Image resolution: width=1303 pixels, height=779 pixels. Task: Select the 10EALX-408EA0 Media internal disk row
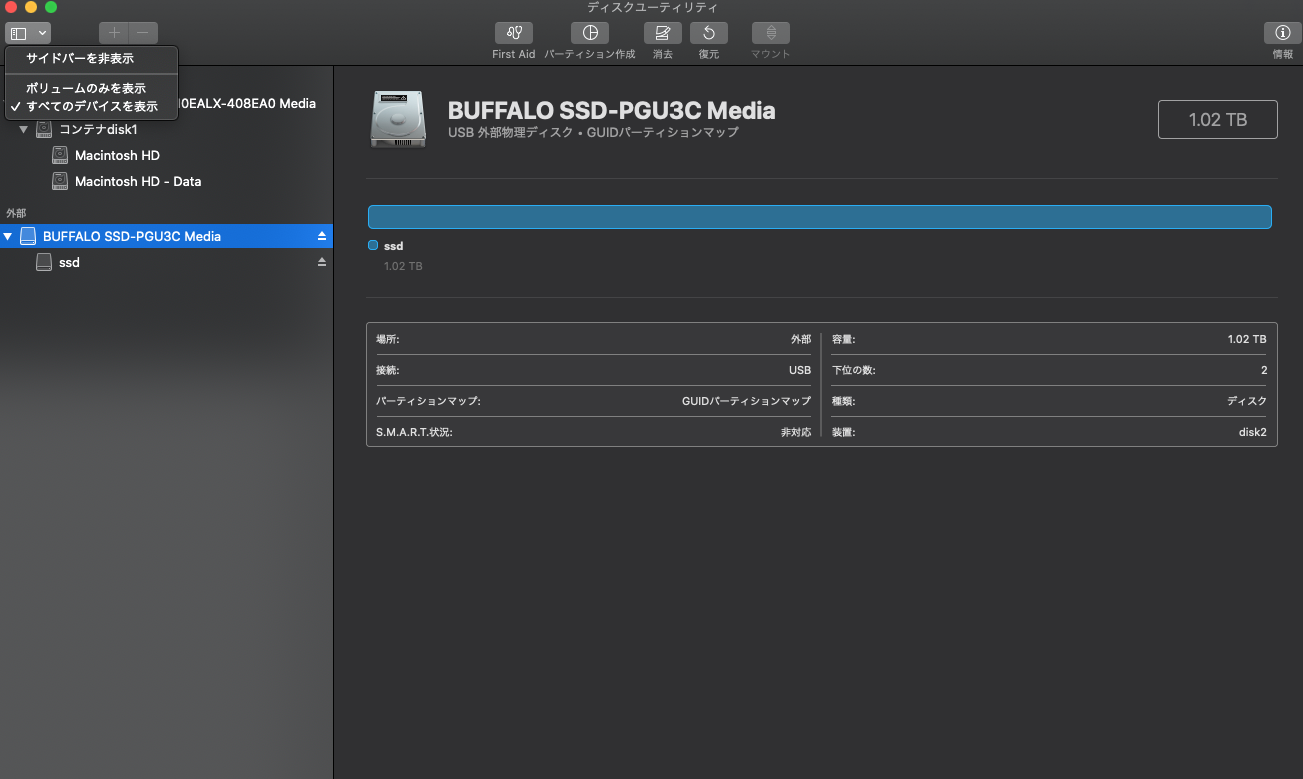[247, 103]
